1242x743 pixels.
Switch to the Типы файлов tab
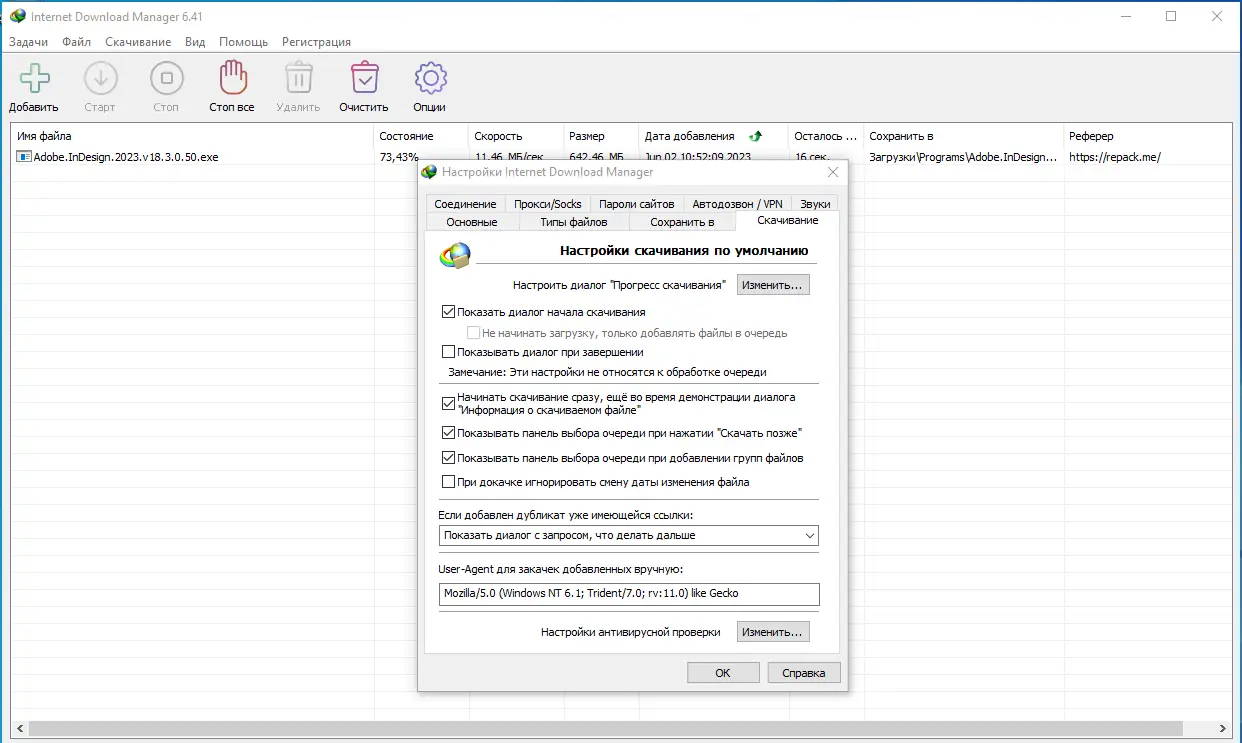coord(574,222)
